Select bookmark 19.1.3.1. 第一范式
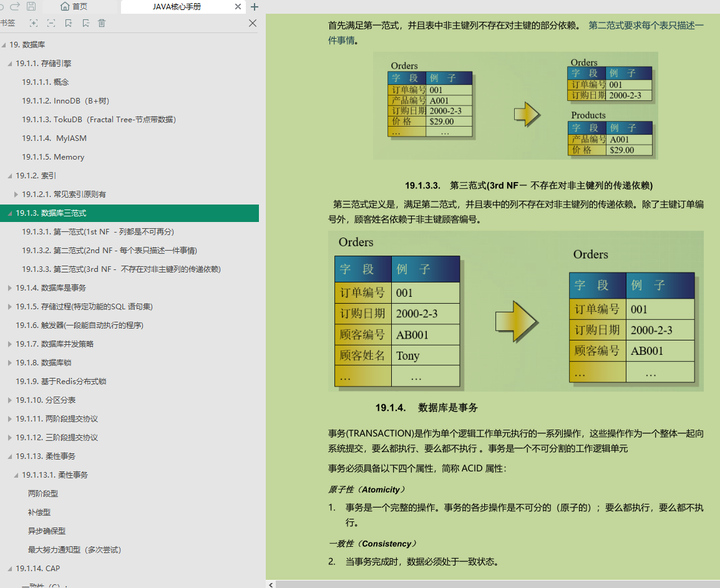The height and width of the screenshot is (588, 720). [98, 232]
